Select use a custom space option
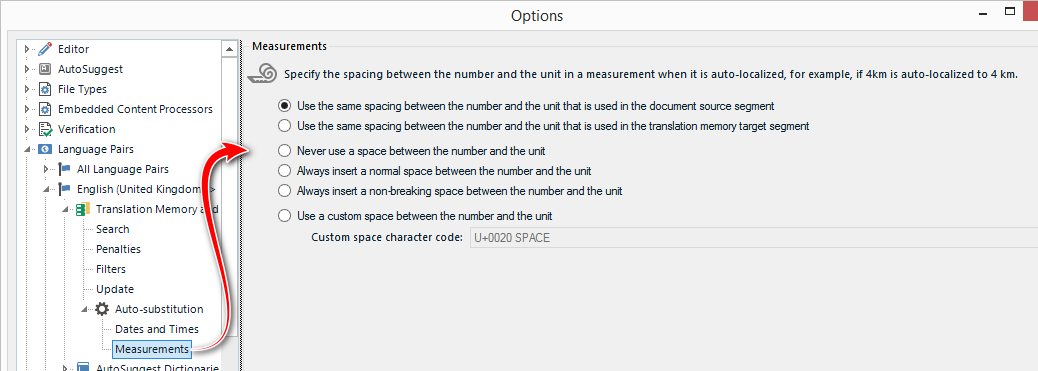Image resolution: width=1038 pixels, height=371 pixels. pyautogui.click(x=284, y=215)
